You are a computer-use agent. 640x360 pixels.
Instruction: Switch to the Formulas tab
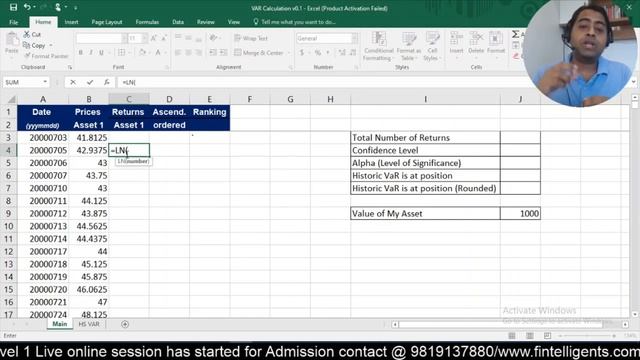click(147, 22)
